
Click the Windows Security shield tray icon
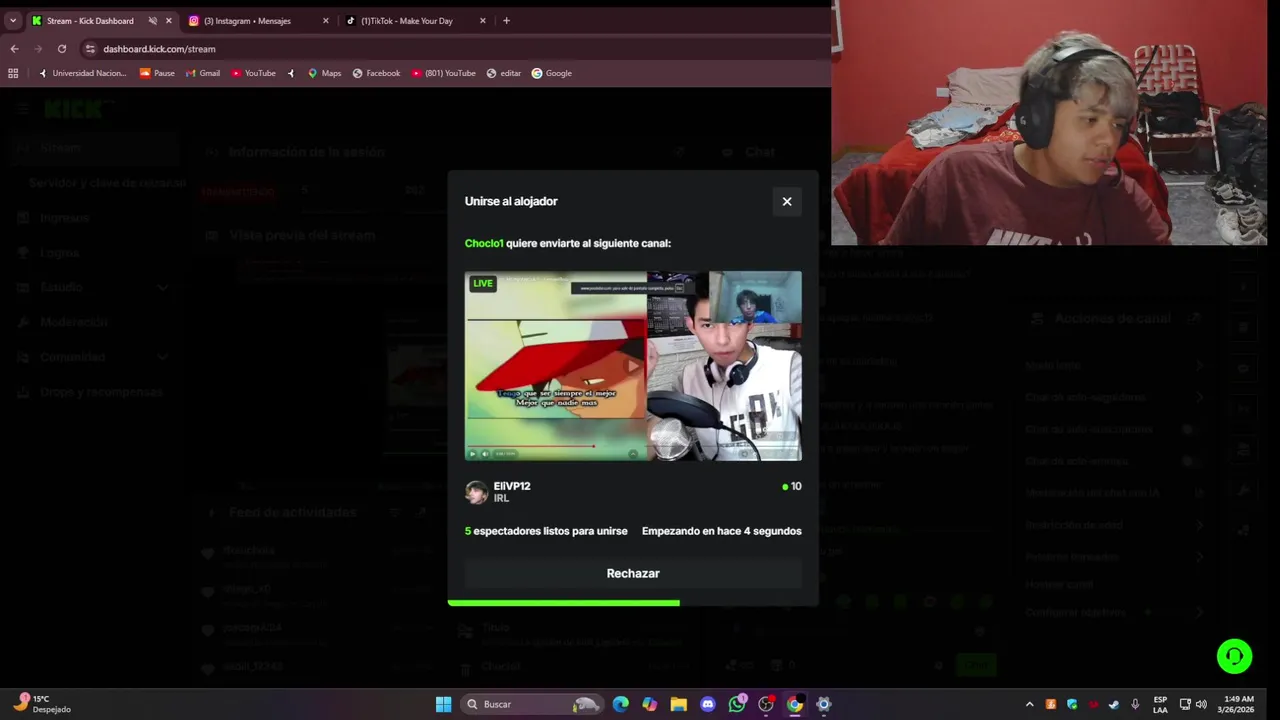click(1072, 704)
